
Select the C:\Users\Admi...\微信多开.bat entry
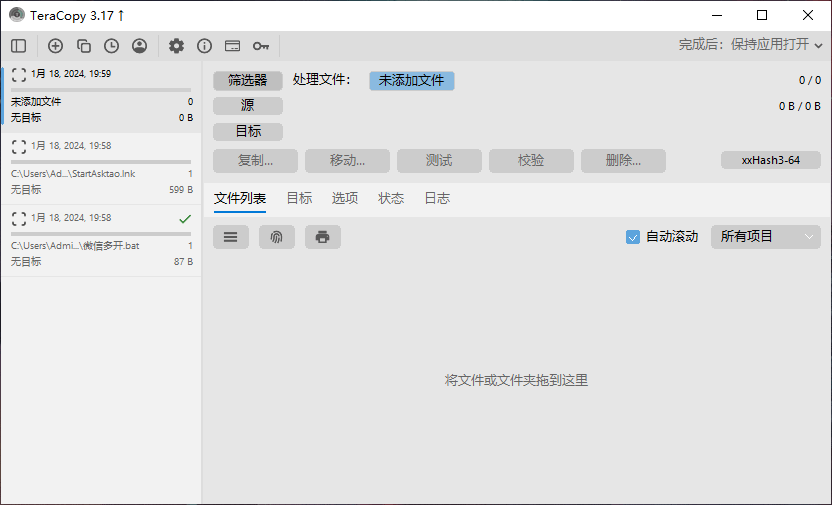click(75, 246)
